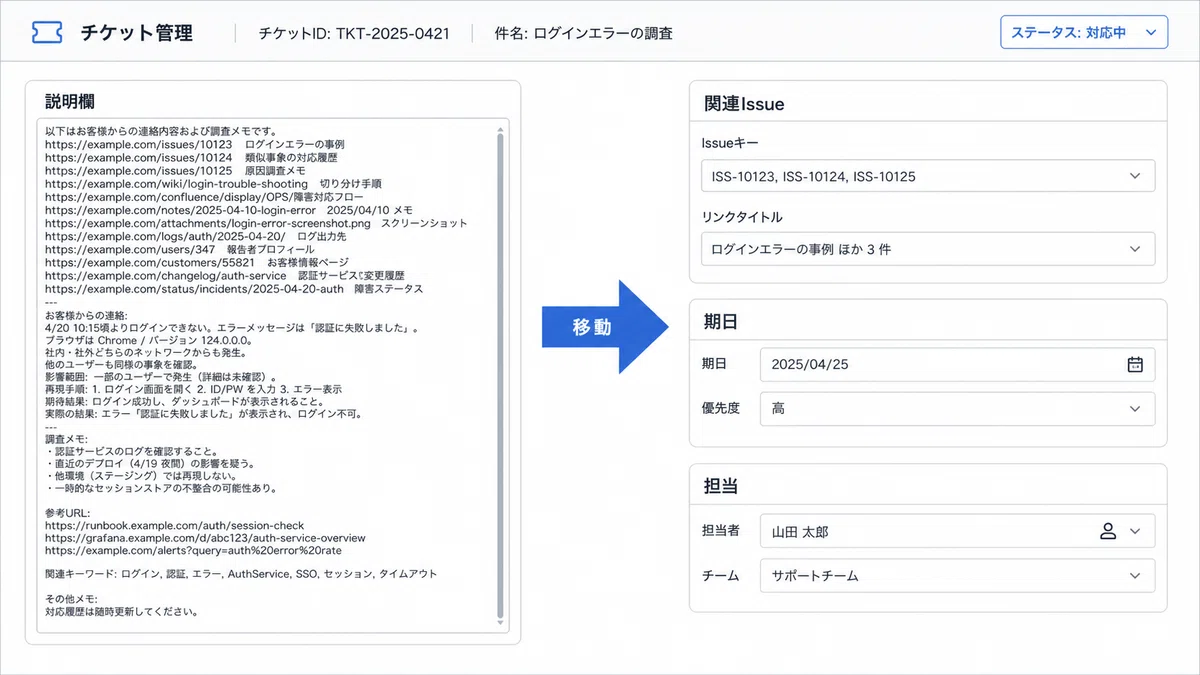Click the issues/10123 URL line
1200x675 pixels.
(194, 145)
